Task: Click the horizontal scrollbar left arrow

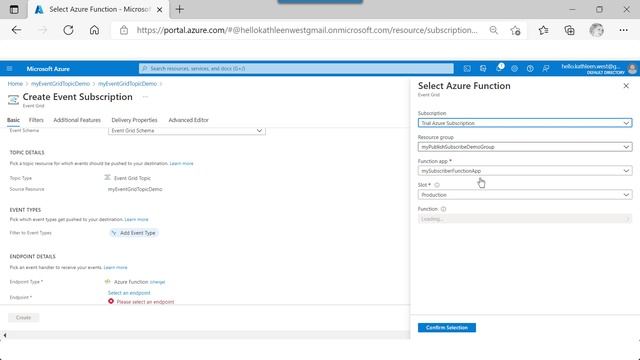Action: pyautogui.click(x=4, y=335)
